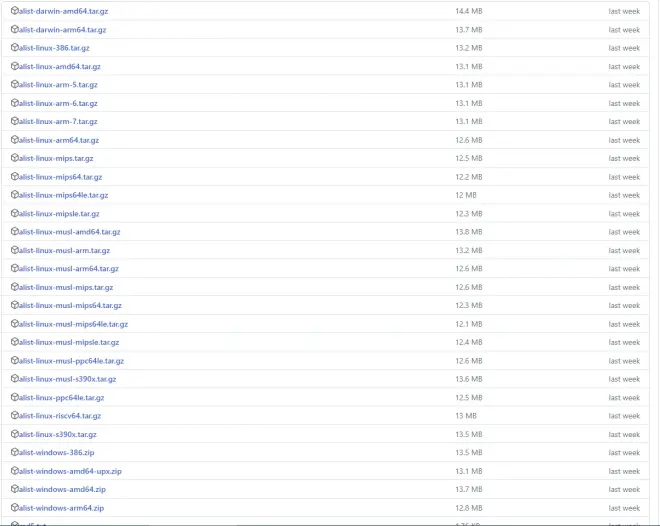The width and height of the screenshot is (660, 526).
Task: Click 12.1 MB size of musl-mips64le row
Action: 468,324
